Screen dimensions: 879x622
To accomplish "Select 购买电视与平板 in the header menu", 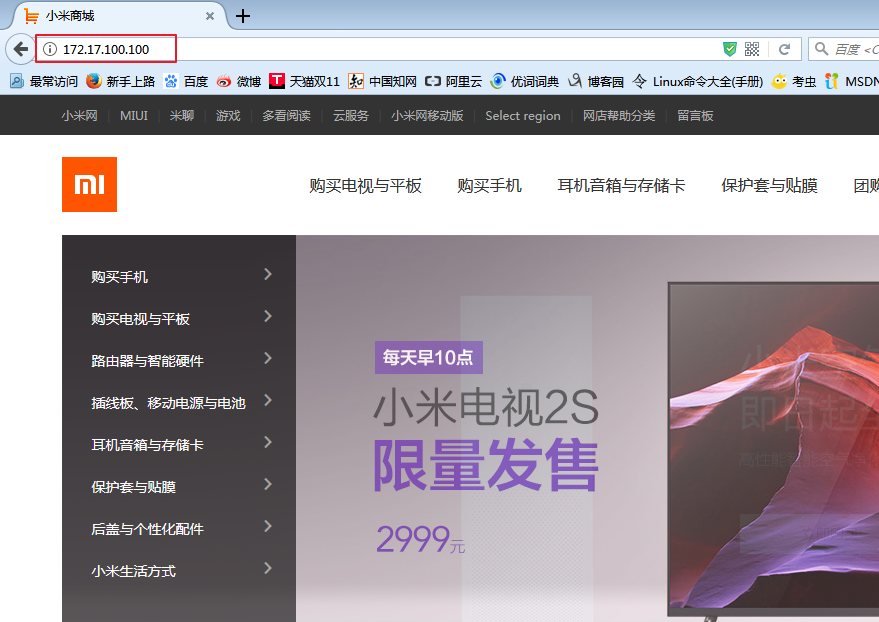I will point(366,185).
